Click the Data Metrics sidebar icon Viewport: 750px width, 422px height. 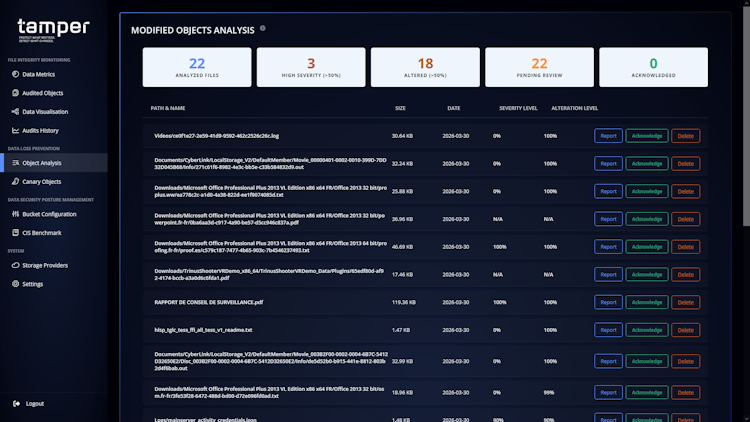click(15, 74)
